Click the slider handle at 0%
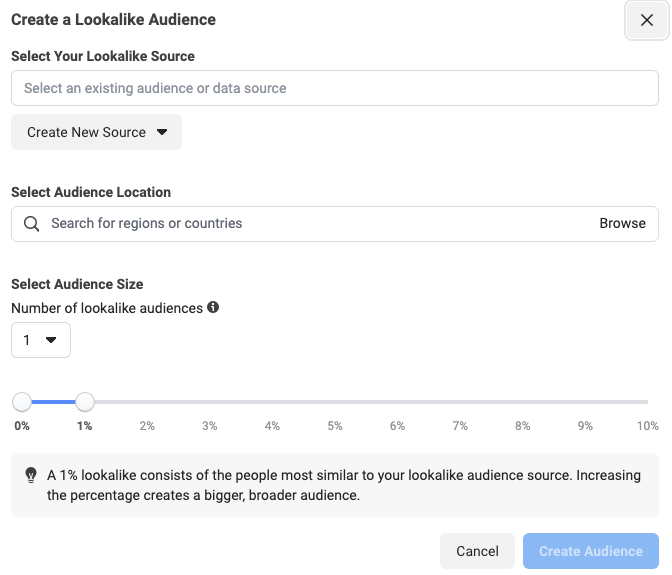 (22, 402)
